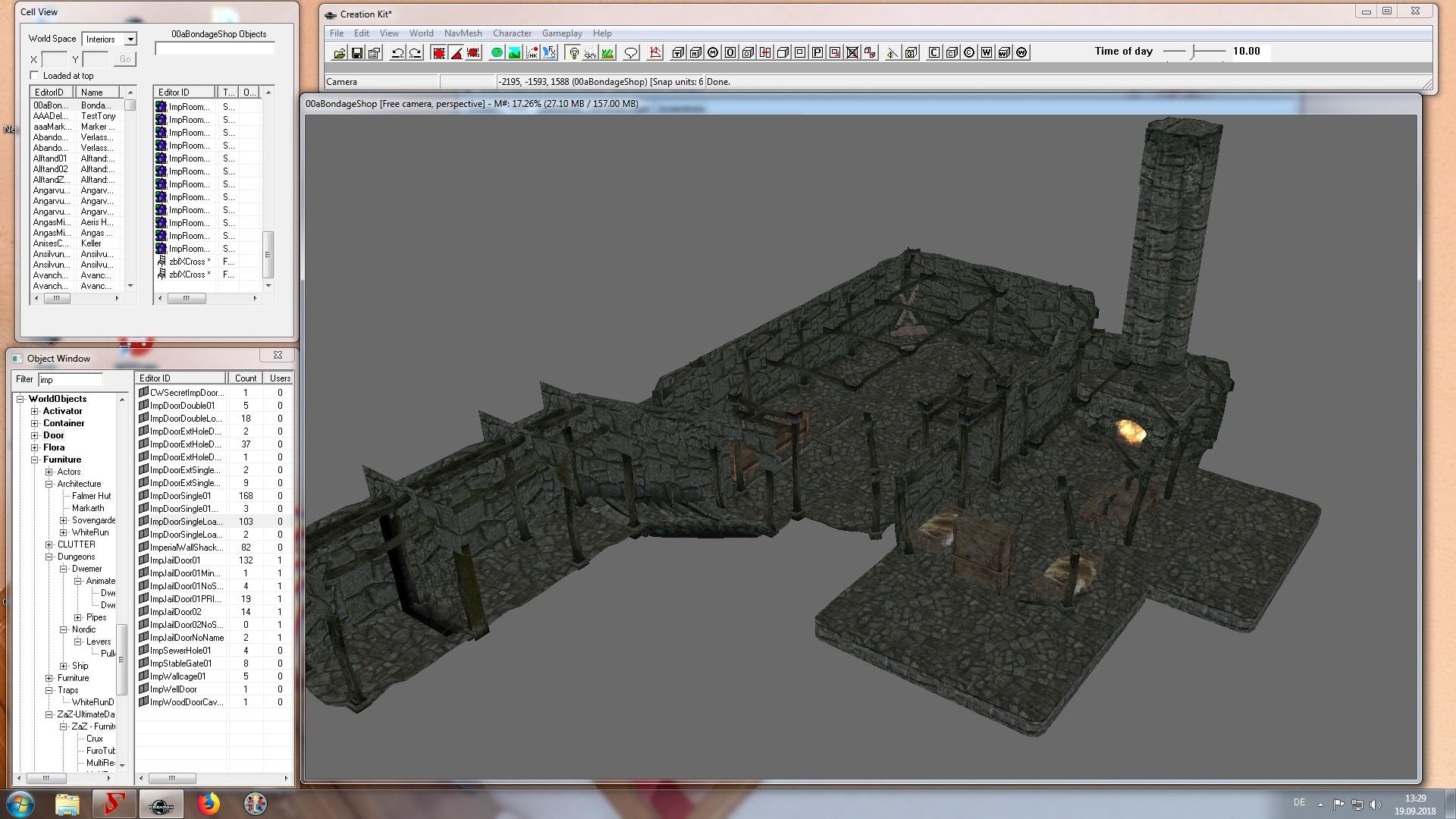Save the plugin with the floppy icon
1456x819 pixels.
pos(357,52)
